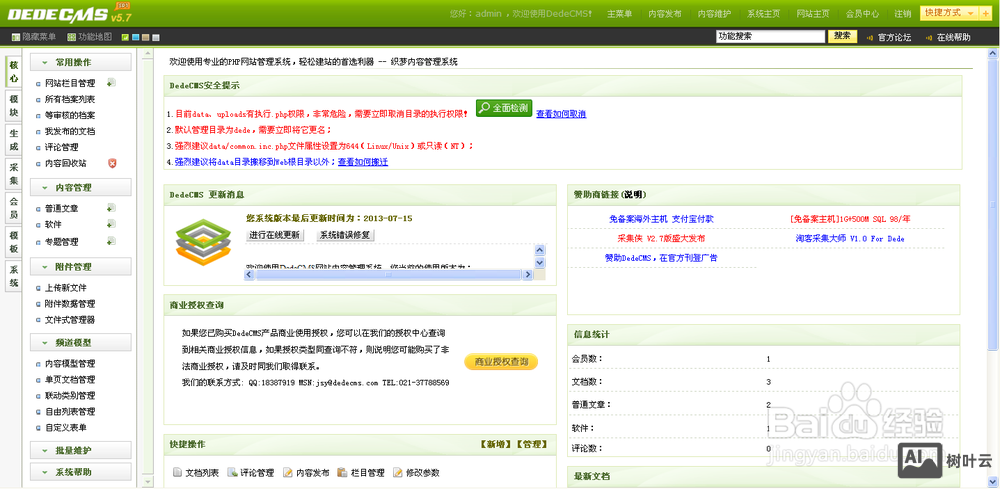Click 注销 to log out
1000x489 pixels.
click(902, 14)
